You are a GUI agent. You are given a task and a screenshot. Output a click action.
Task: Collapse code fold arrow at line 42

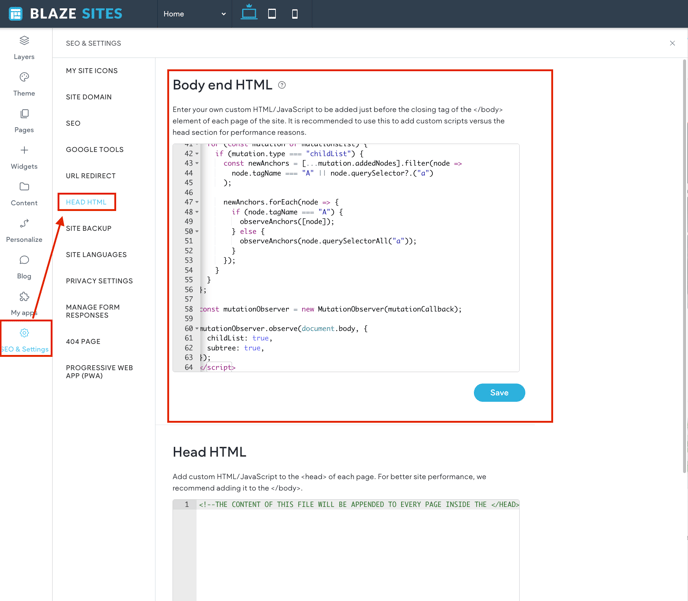coord(197,154)
